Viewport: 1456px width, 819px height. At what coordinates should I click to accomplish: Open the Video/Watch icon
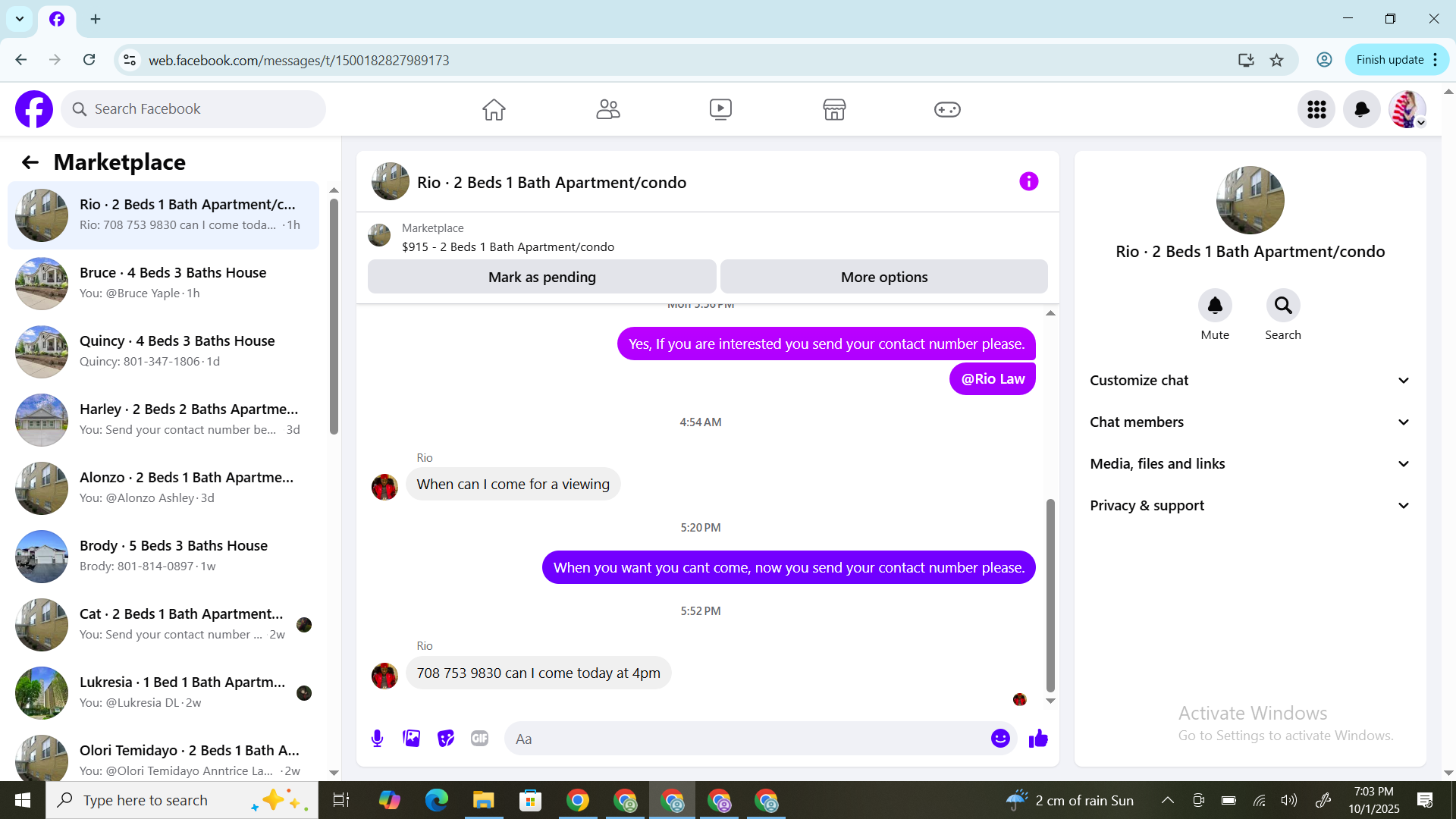pyautogui.click(x=720, y=109)
